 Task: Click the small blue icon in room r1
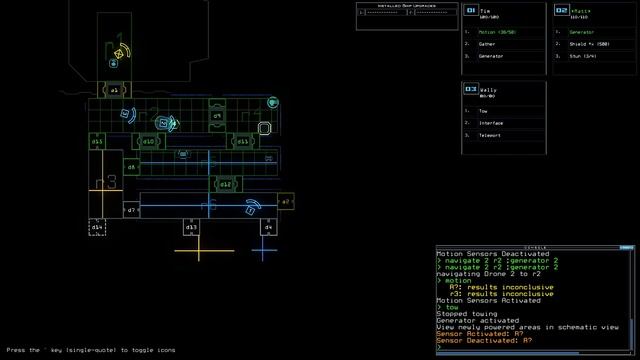[113, 64]
